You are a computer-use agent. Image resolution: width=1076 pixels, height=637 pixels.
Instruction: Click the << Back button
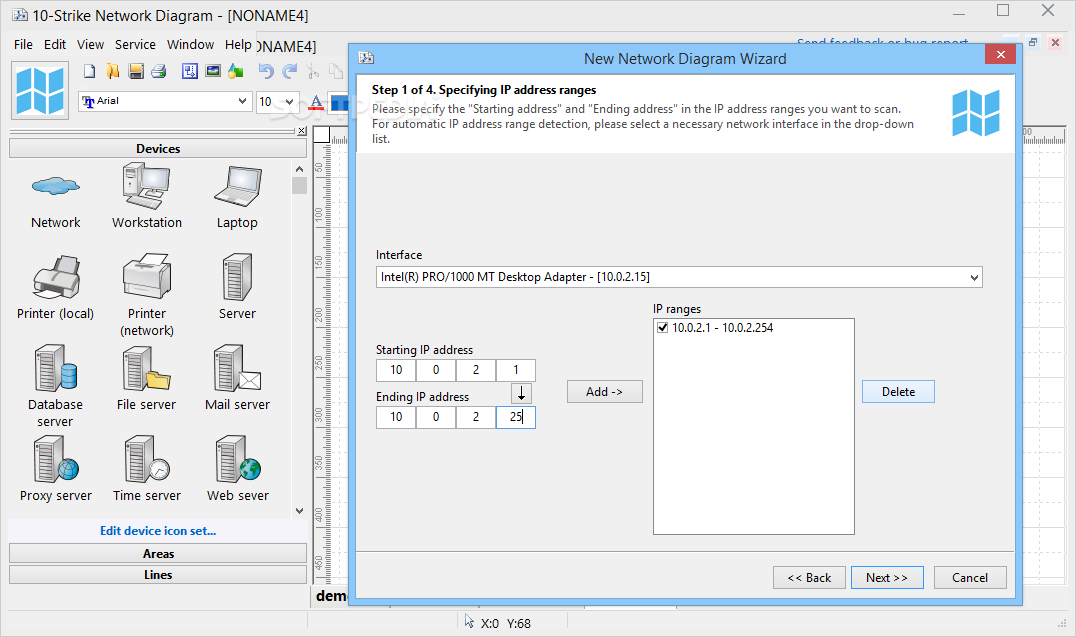[x=809, y=577]
